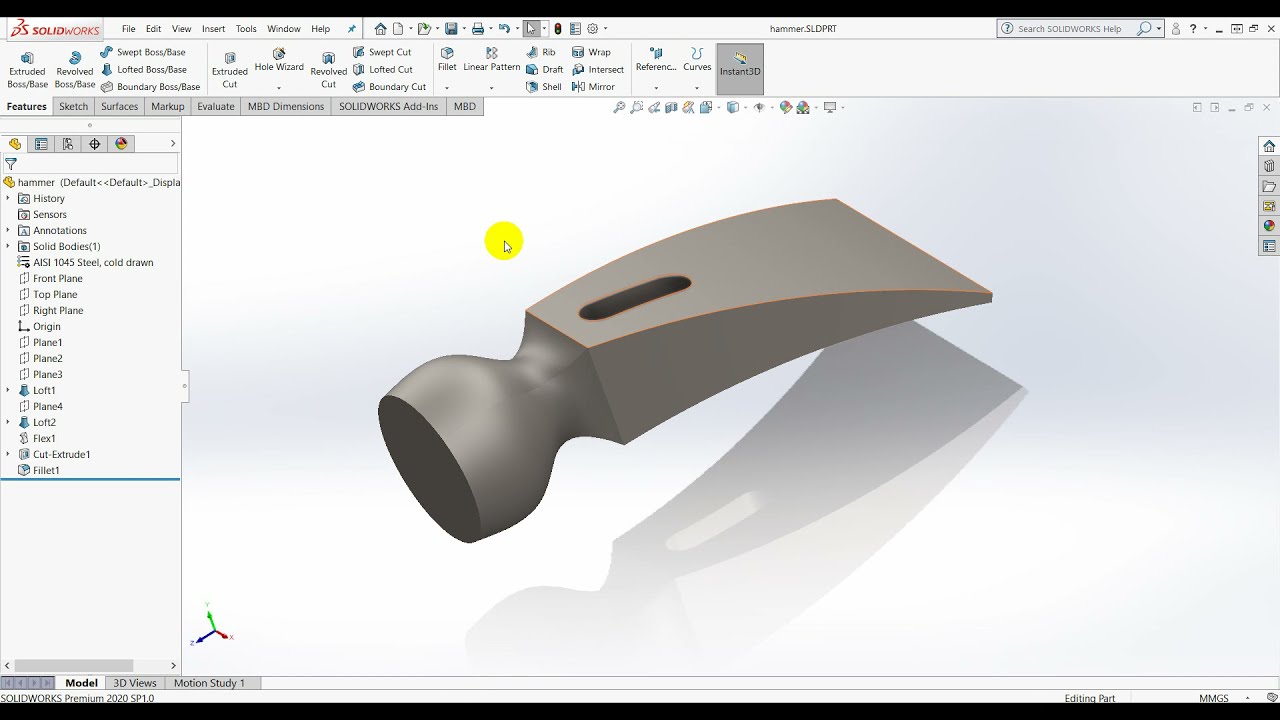Image resolution: width=1280 pixels, height=720 pixels.
Task: Start the Linear Pattern tool
Action: click(x=491, y=60)
